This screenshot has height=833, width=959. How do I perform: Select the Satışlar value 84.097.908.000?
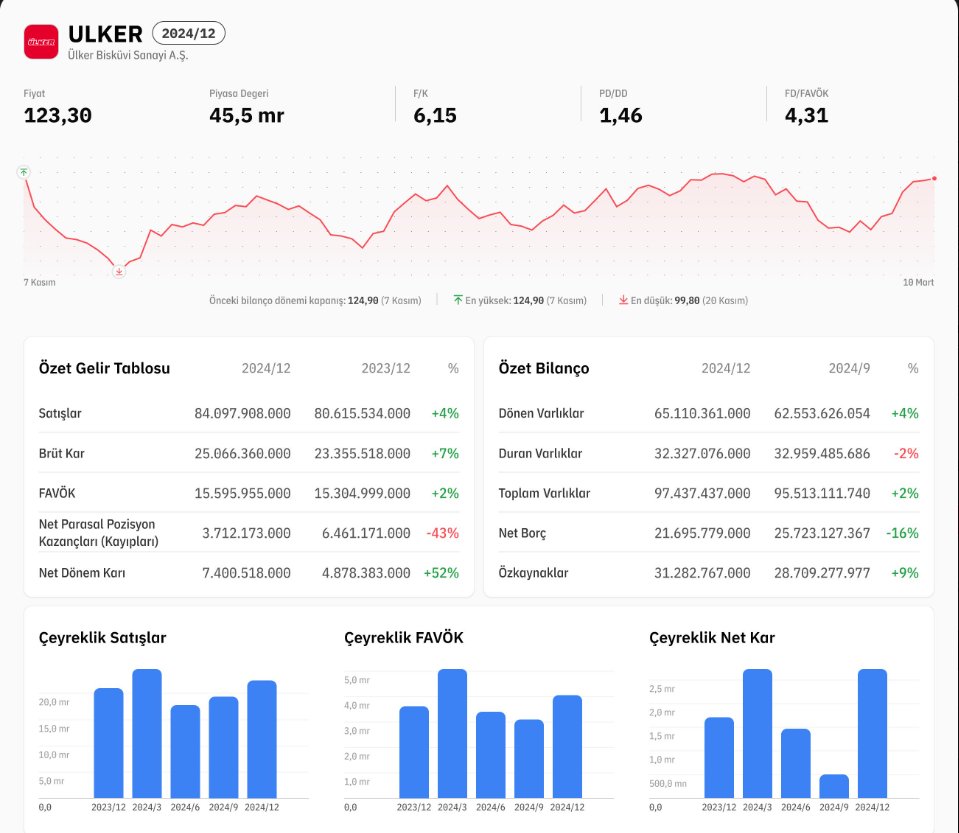tap(243, 413)
